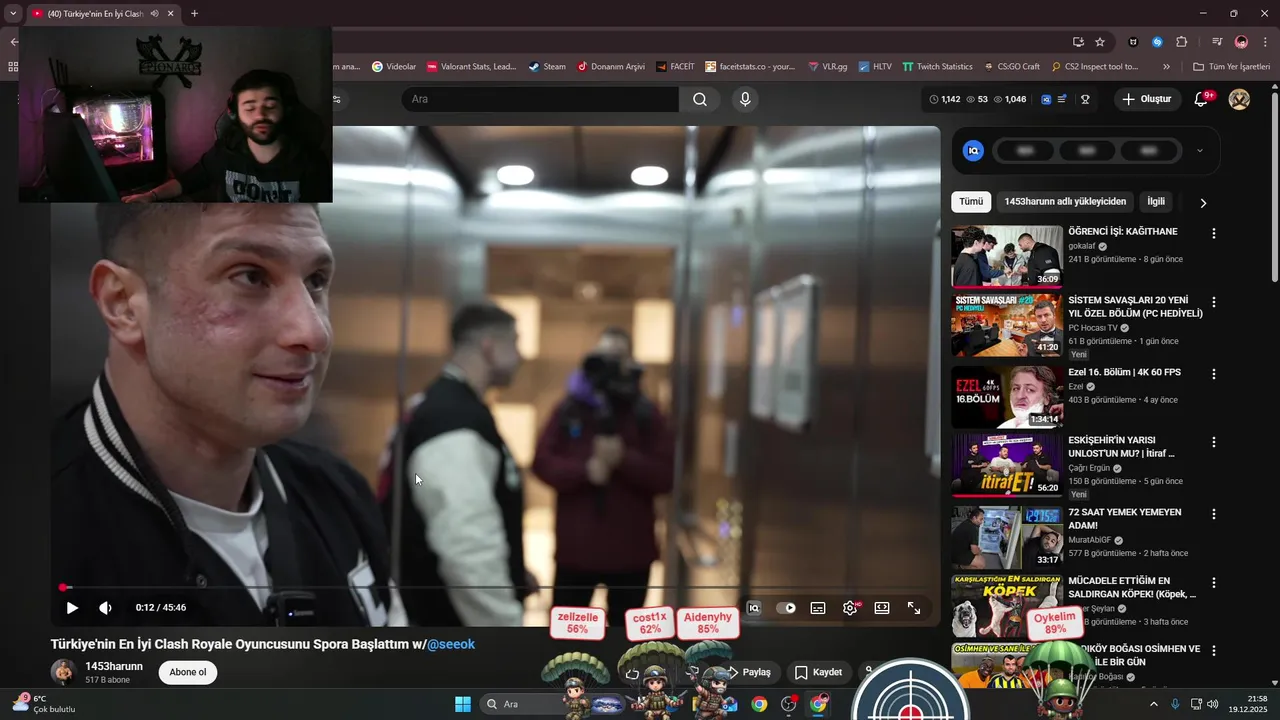
Task: Enter fullscreen with the player icon
Action: coord(914,608)
